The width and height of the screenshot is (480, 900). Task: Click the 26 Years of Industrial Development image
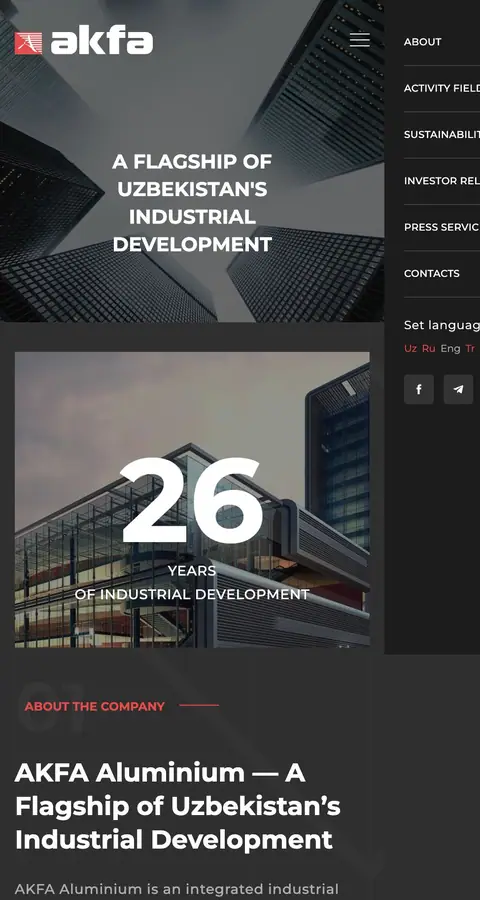(192, 499)
